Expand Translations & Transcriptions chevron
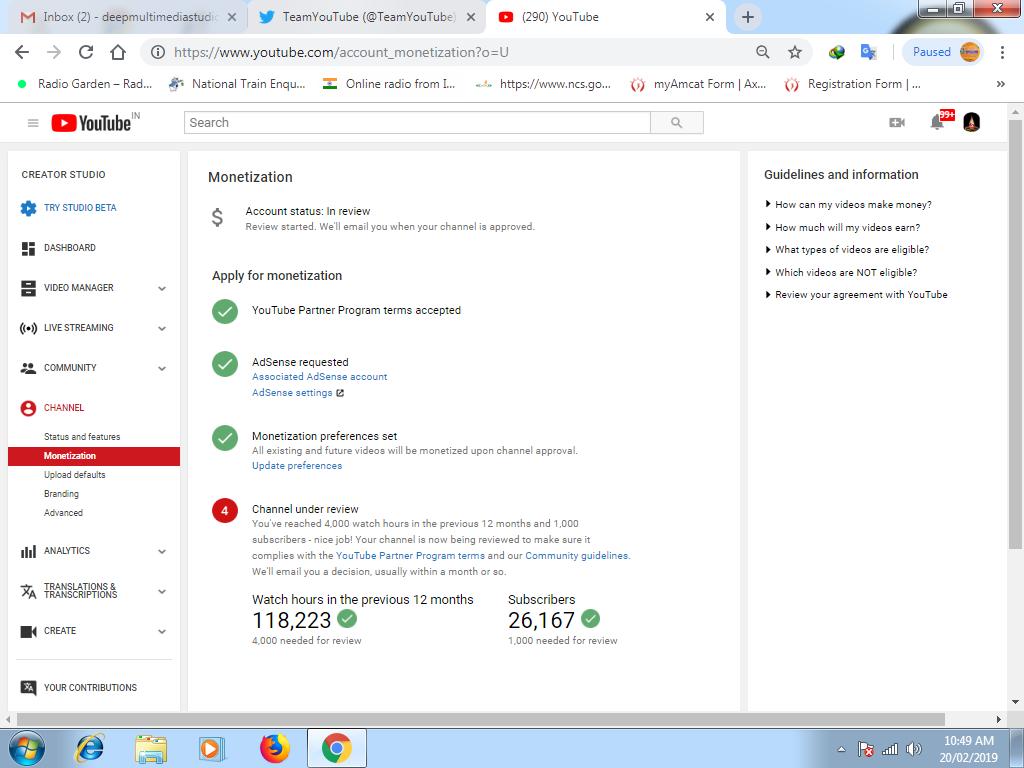The image size is (1024, 768). tap(162, 592)
